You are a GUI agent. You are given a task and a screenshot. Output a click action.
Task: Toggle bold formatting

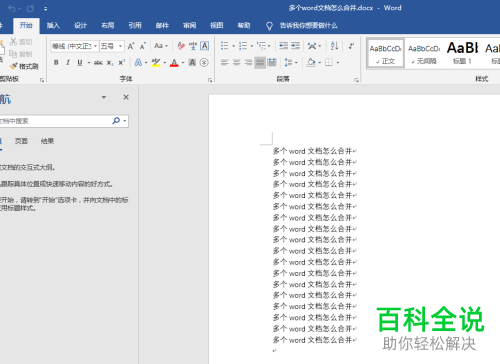[56, 62]
